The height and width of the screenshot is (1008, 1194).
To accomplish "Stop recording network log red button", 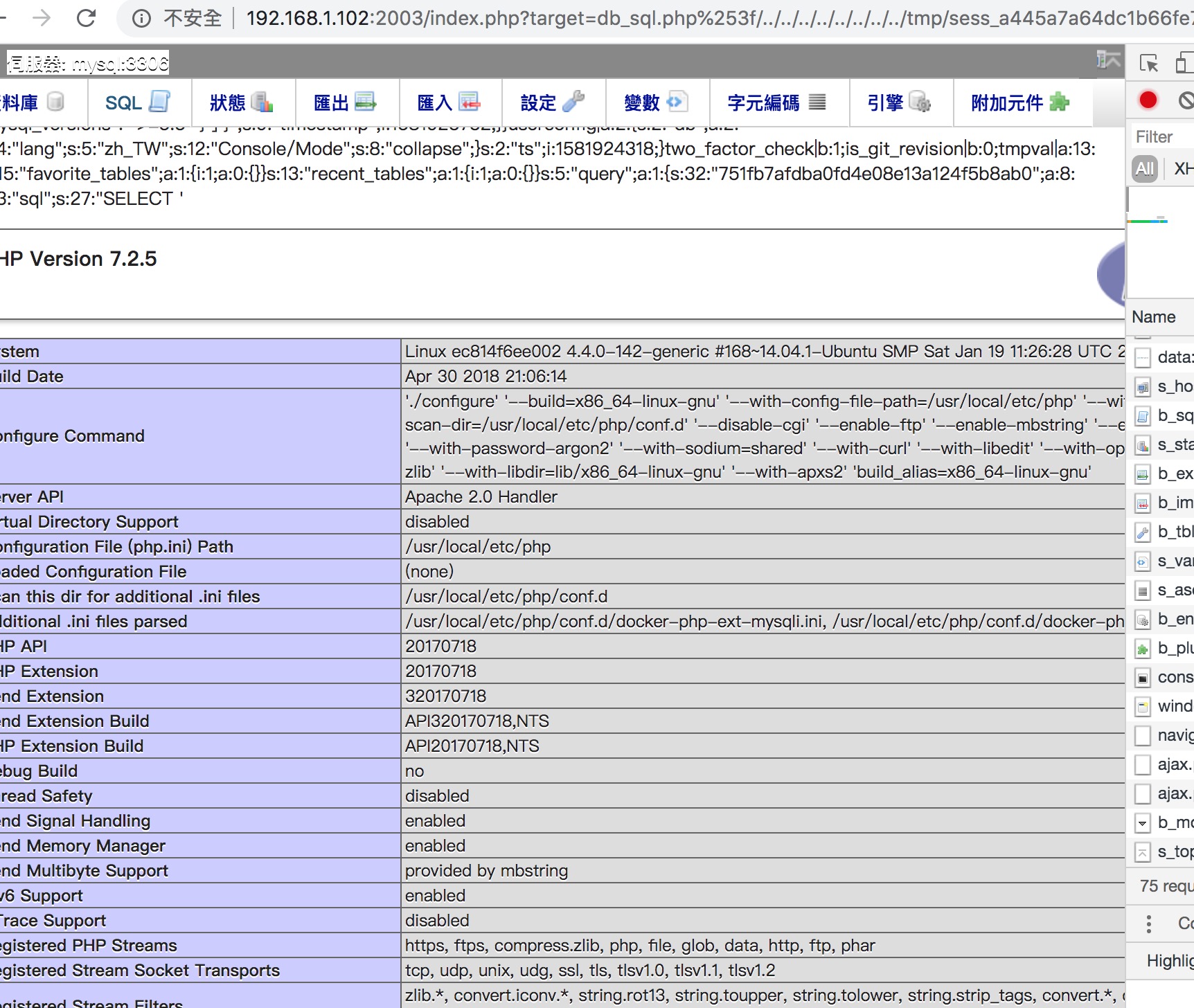I will (x=1148, y=100).
